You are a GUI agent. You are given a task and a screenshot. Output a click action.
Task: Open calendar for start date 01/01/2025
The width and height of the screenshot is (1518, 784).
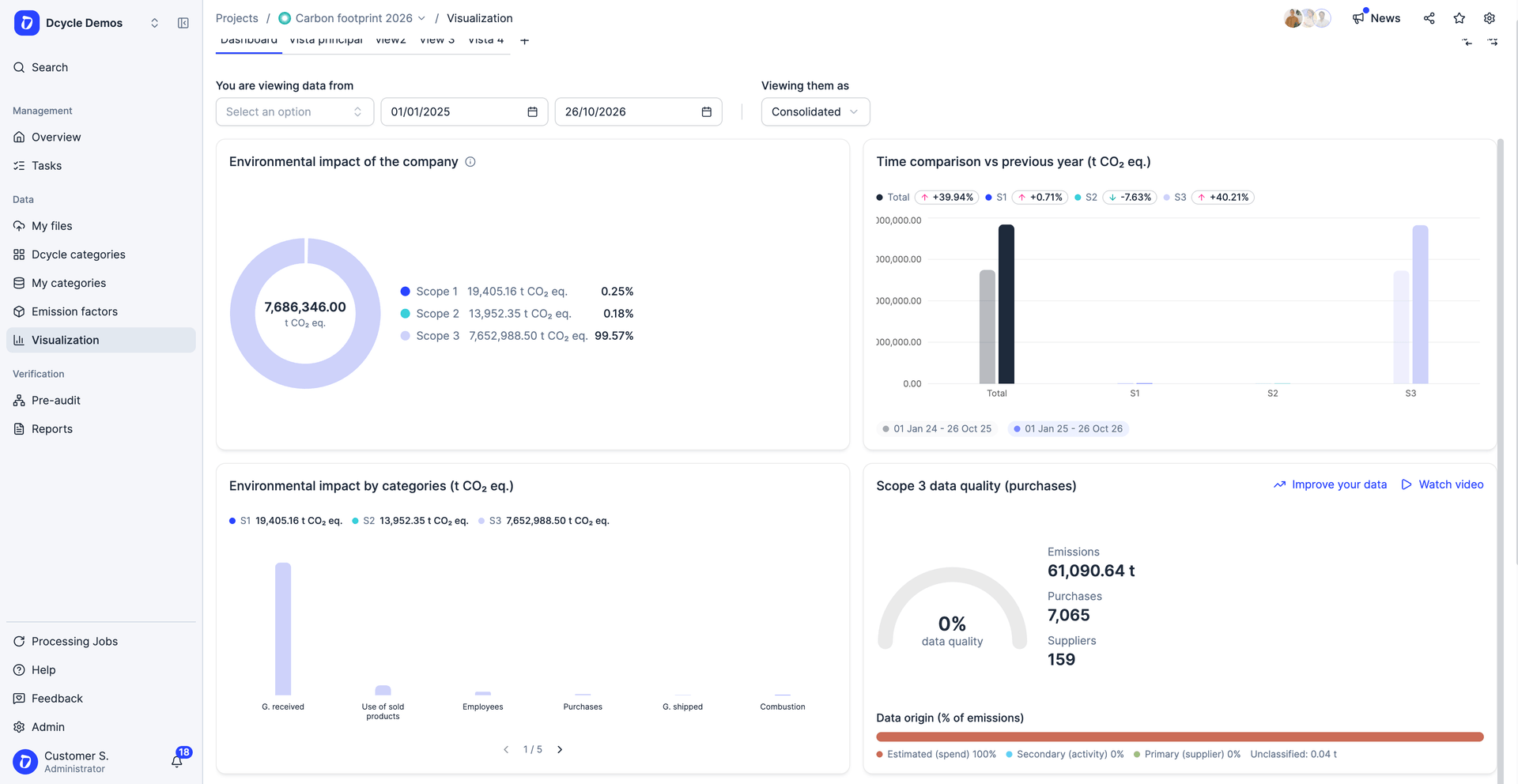click(532, 112)
